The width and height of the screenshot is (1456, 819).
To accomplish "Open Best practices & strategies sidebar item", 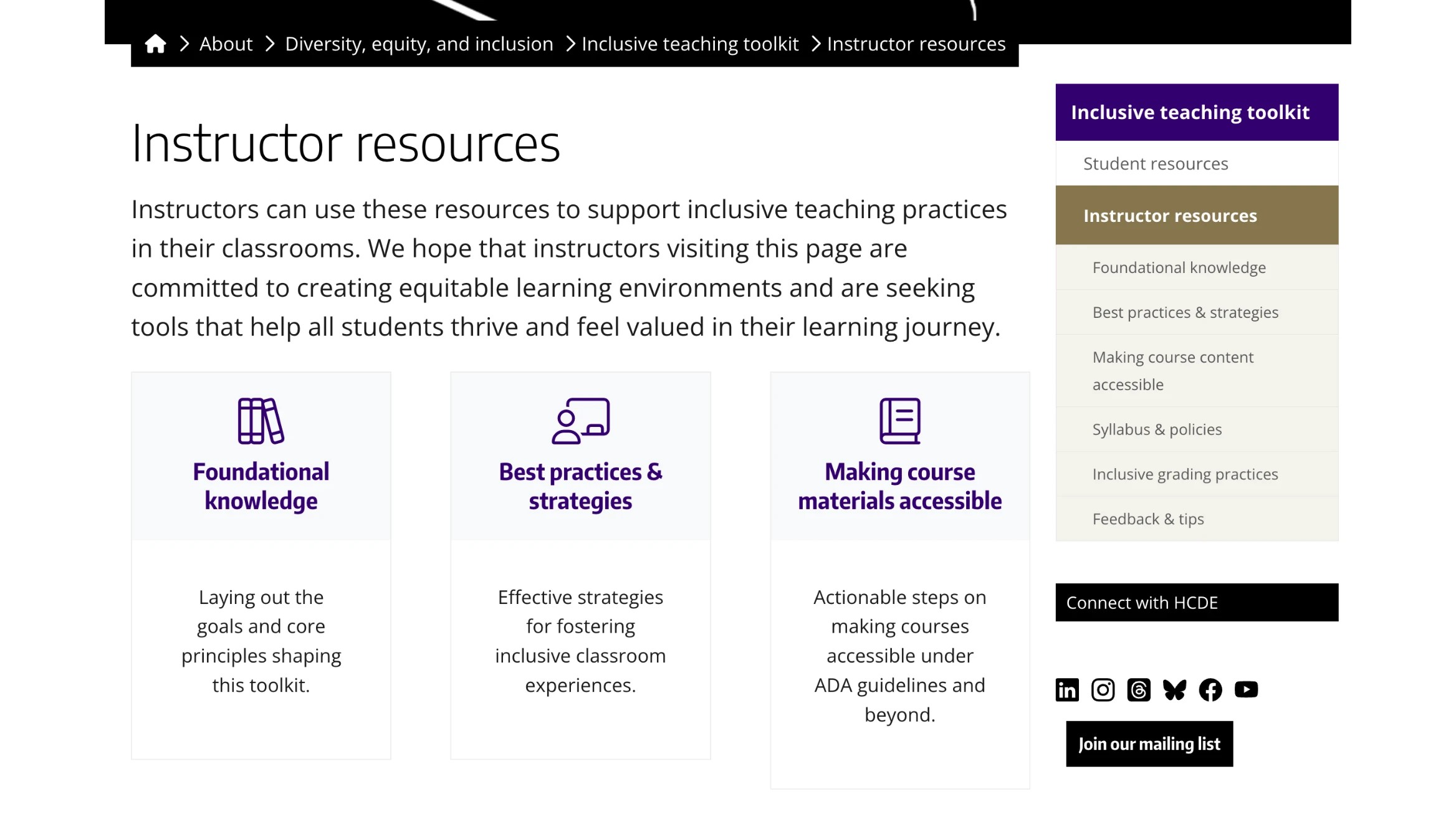I will point(1197,312).
